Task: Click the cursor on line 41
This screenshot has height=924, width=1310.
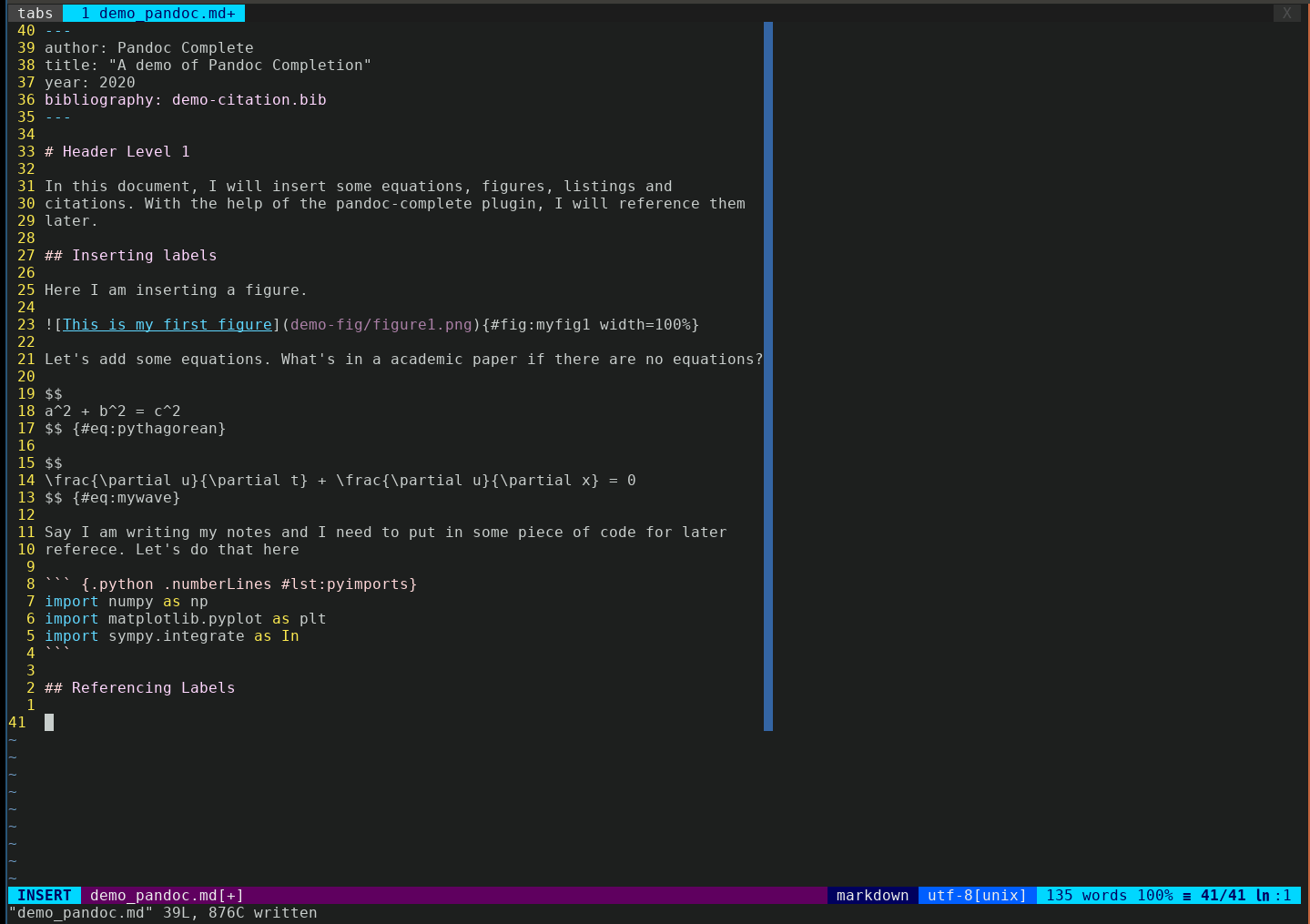Action: coord(49,722)
